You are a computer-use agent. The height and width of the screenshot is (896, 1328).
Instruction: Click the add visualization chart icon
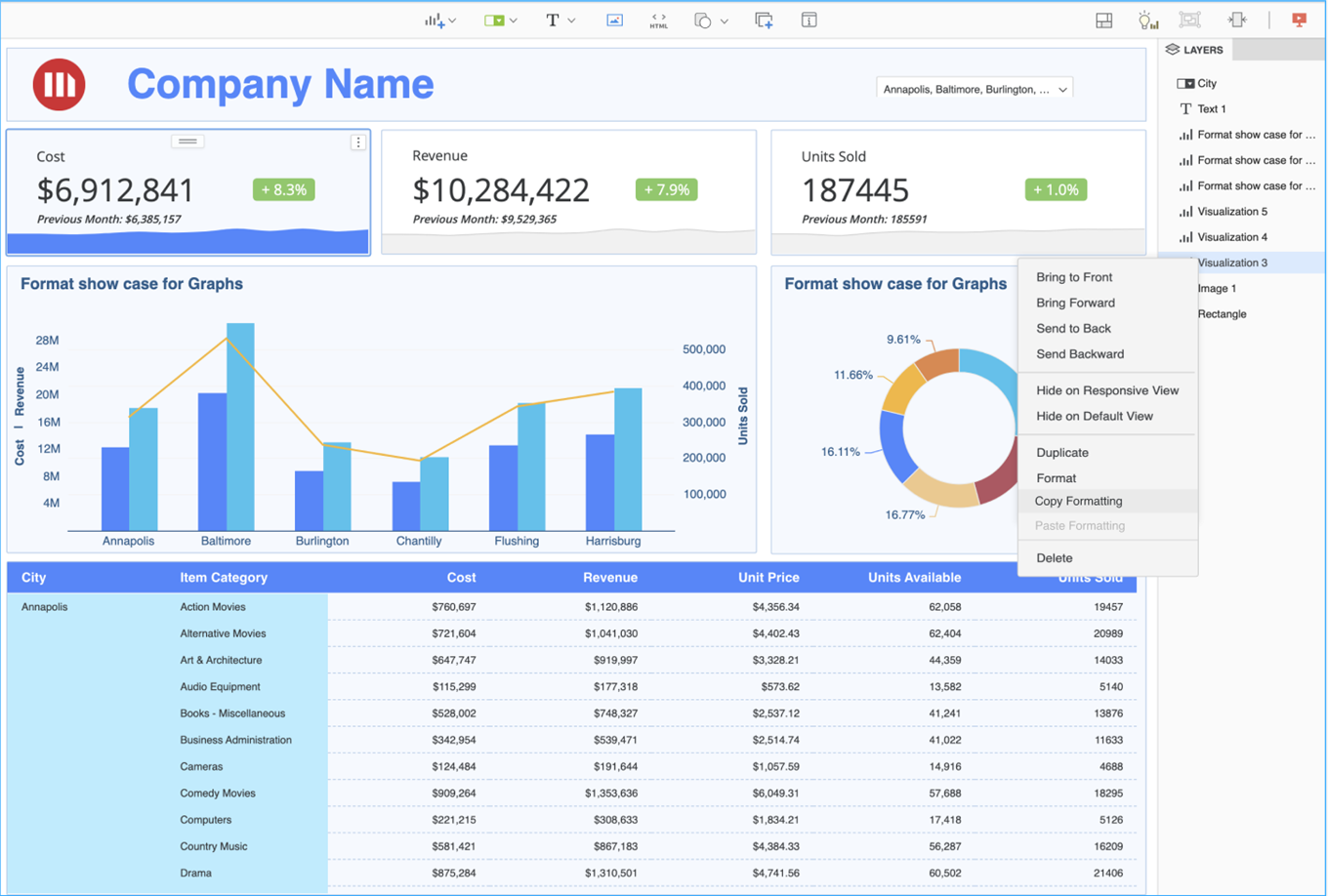pyautogui.click(x=435, y=20)
